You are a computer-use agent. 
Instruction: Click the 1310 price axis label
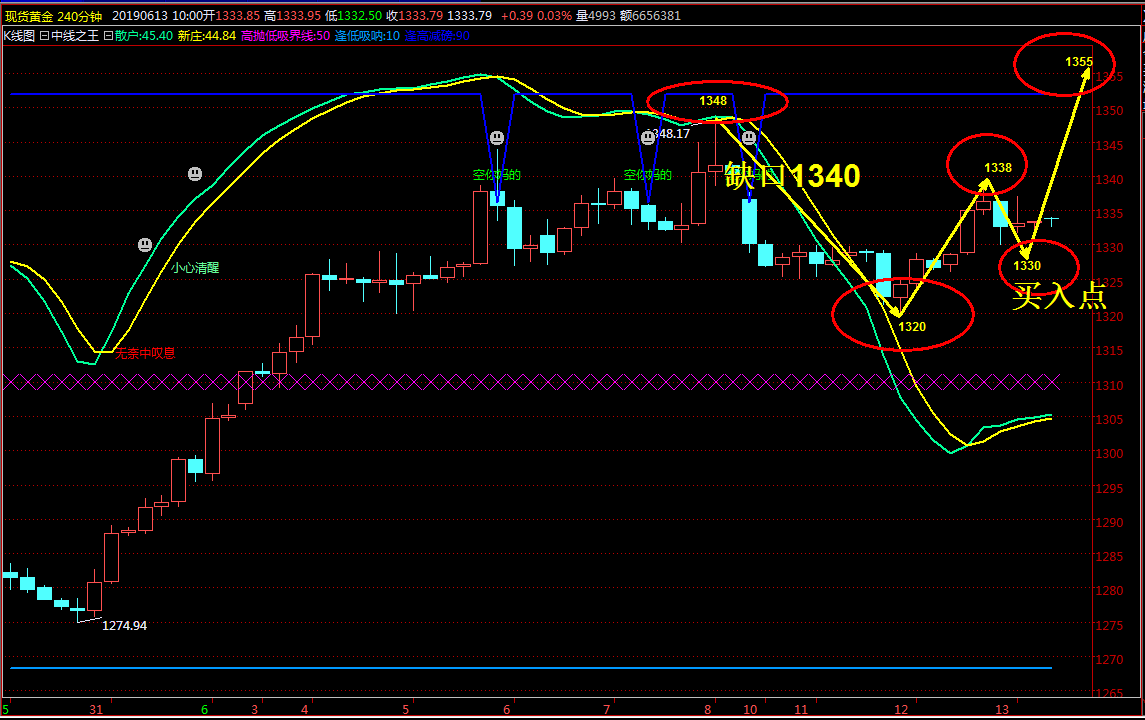click(x=1109, y=385)
